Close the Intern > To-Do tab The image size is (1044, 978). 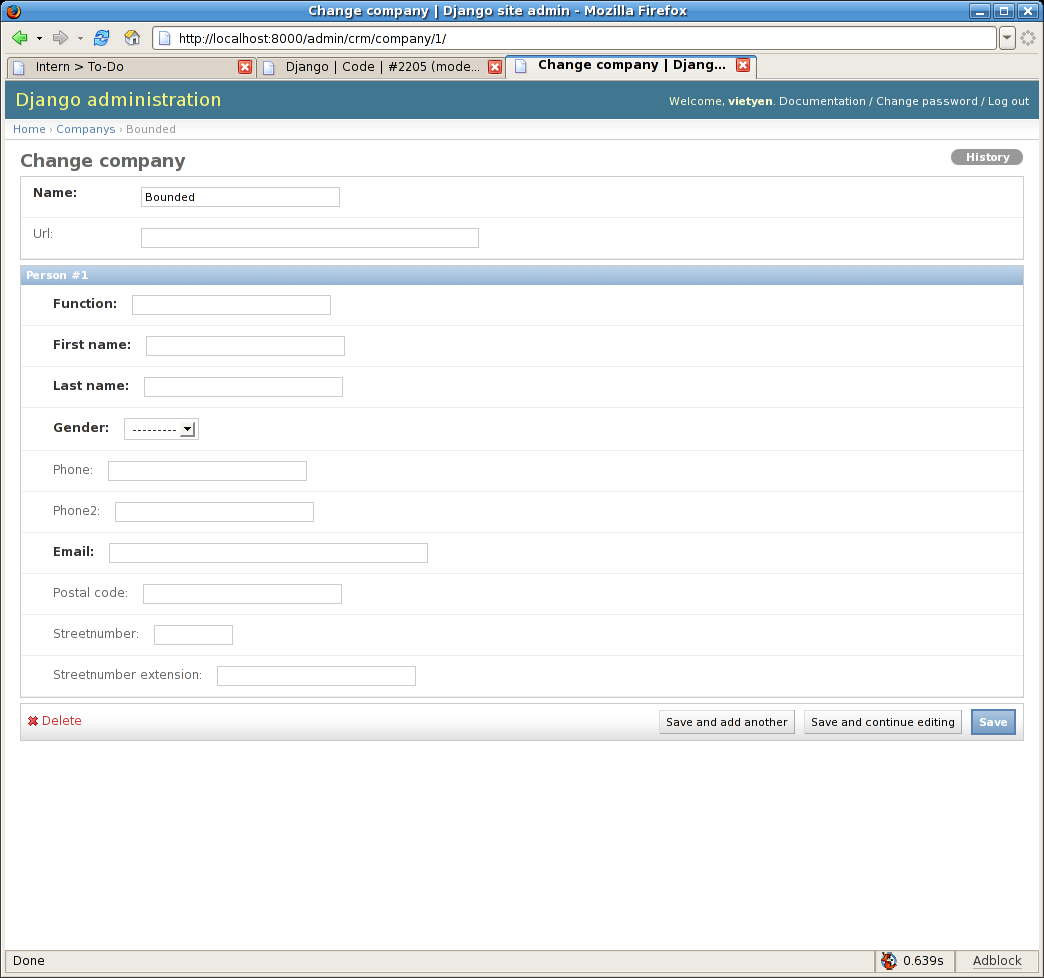[245, 67]
